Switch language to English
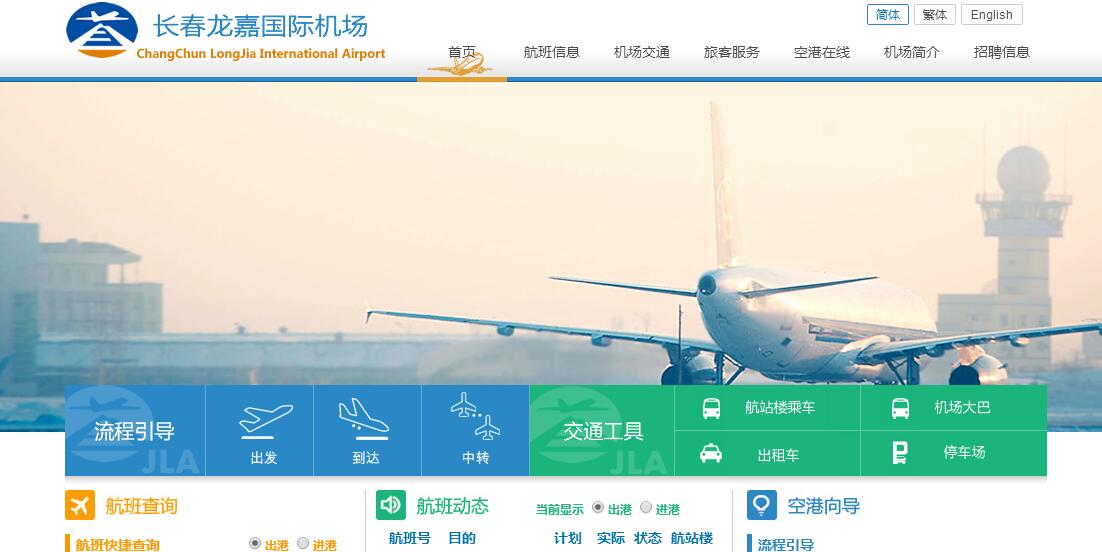 coord(992,15)
